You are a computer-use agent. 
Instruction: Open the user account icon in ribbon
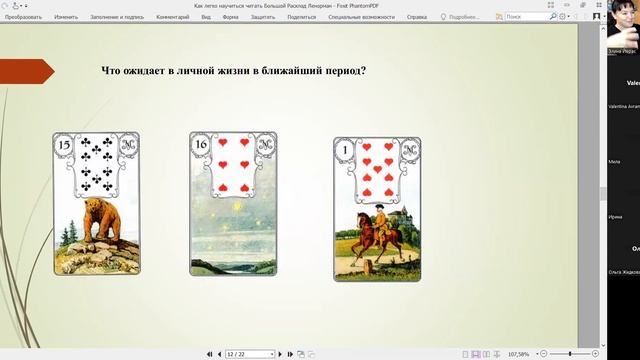pos(596,16)
